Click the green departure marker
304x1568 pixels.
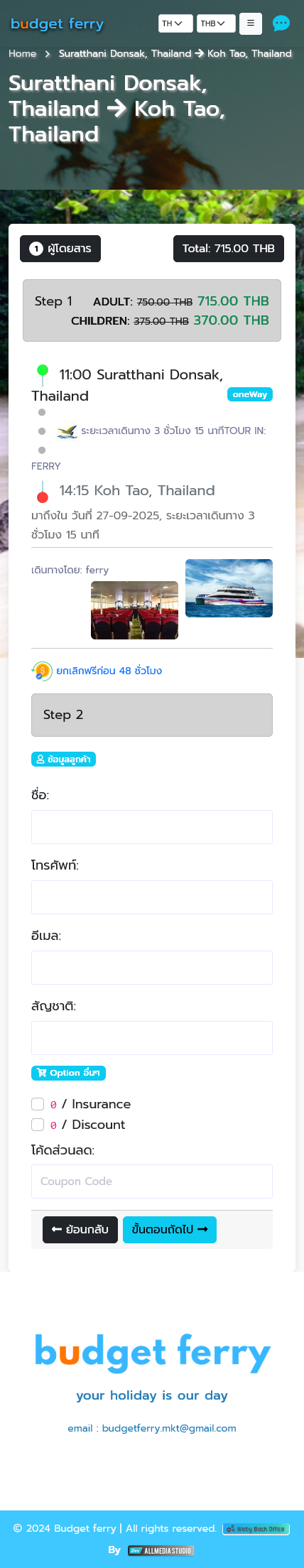click(x=43, y=370)
